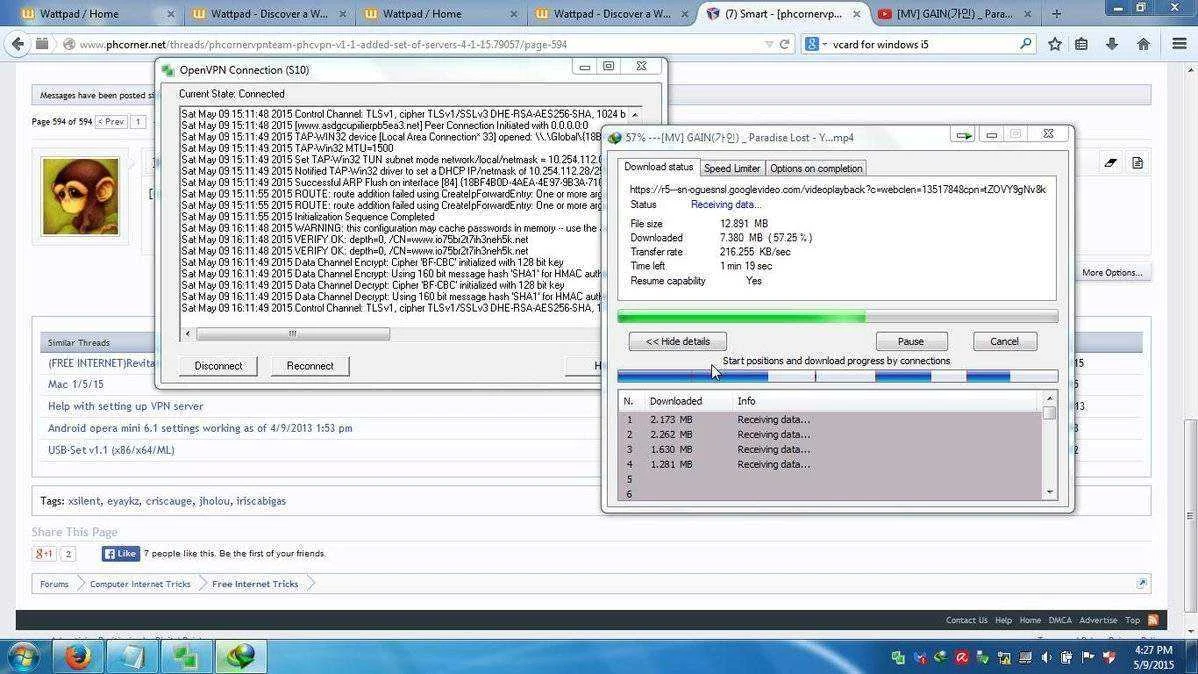1198x674 pixels.
Task: Switch to the Speed Limiter tab
Action: 731,168
